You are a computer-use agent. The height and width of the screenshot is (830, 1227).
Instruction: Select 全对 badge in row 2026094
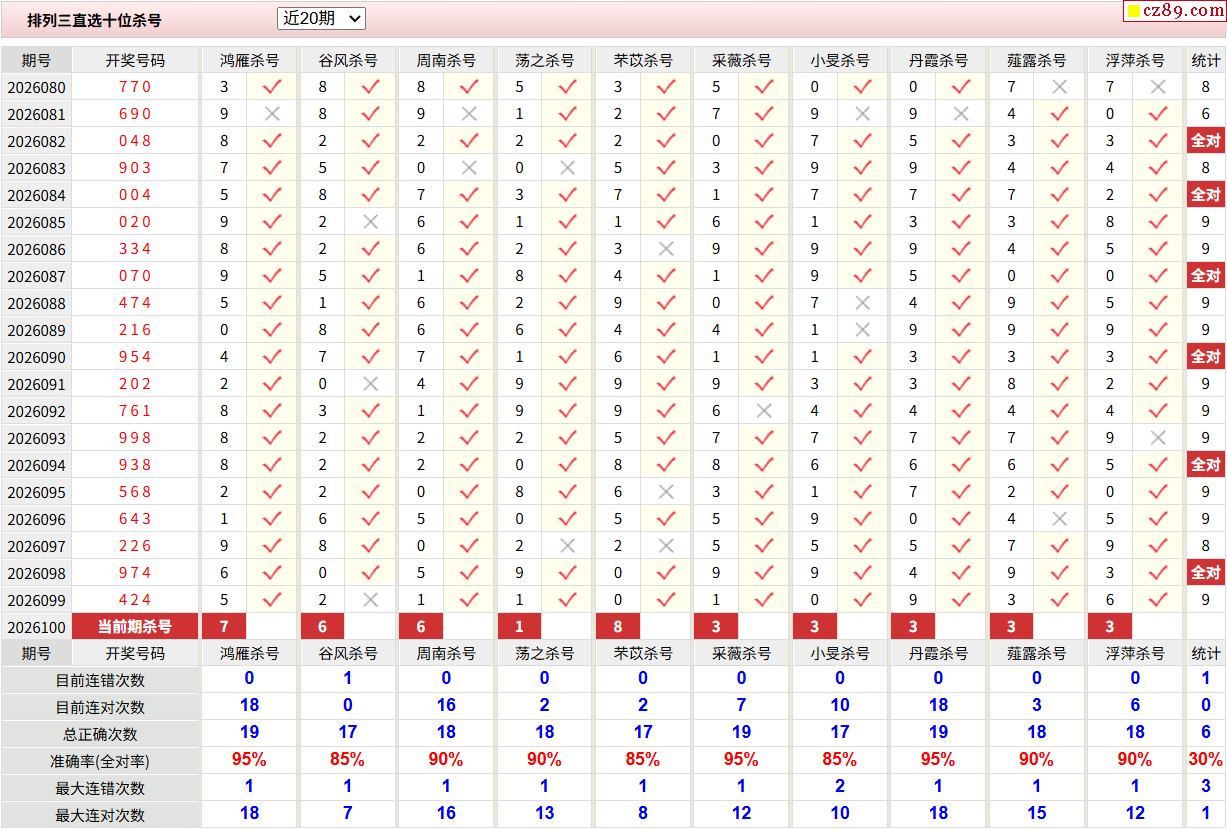tap(1206, 465)
